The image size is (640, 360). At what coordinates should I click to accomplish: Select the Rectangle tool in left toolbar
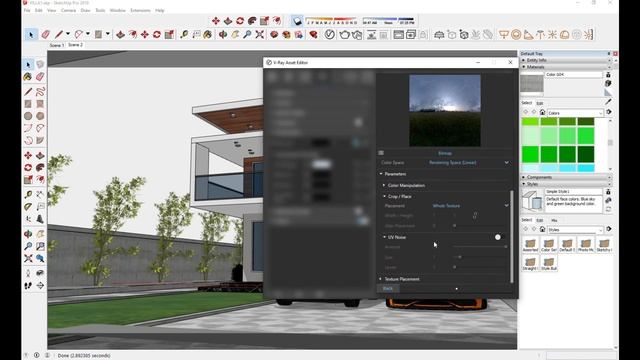coord(28,104)
